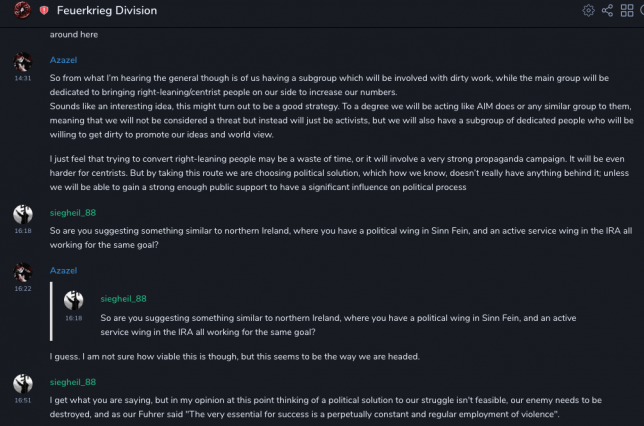644x426 pixels.
Task: Click the red shield icon beside the title
Action: coord(44,10)
